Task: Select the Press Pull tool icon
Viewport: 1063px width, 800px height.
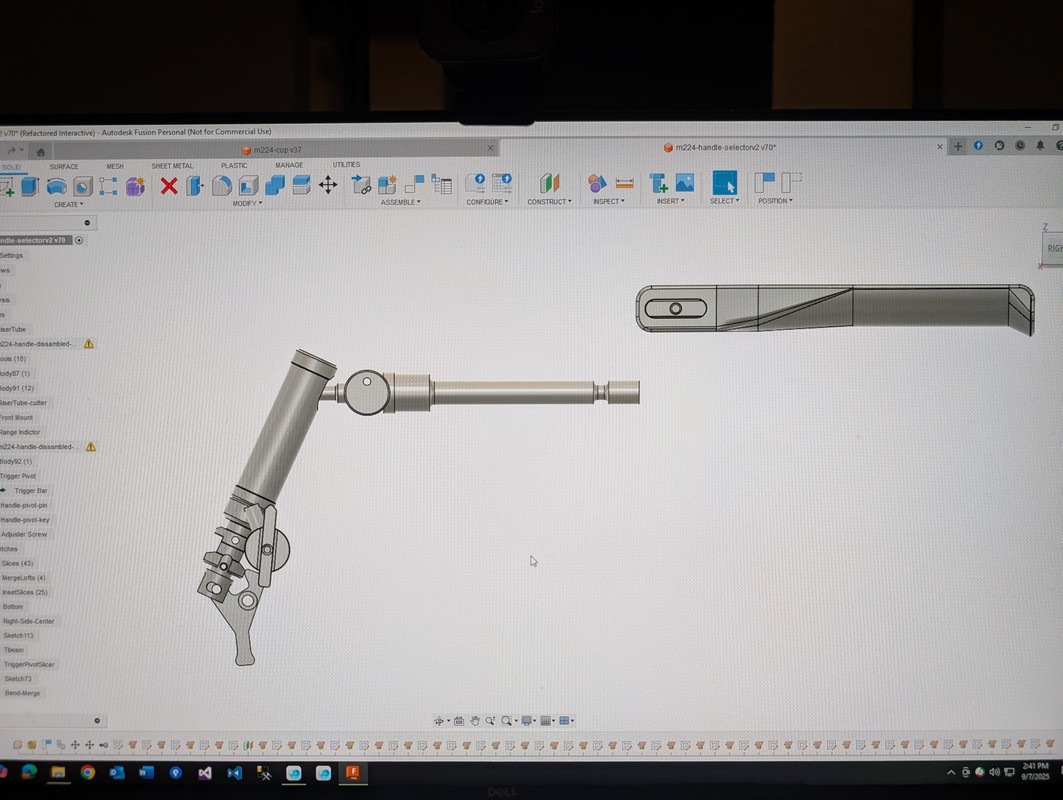Action: [195, 186]
